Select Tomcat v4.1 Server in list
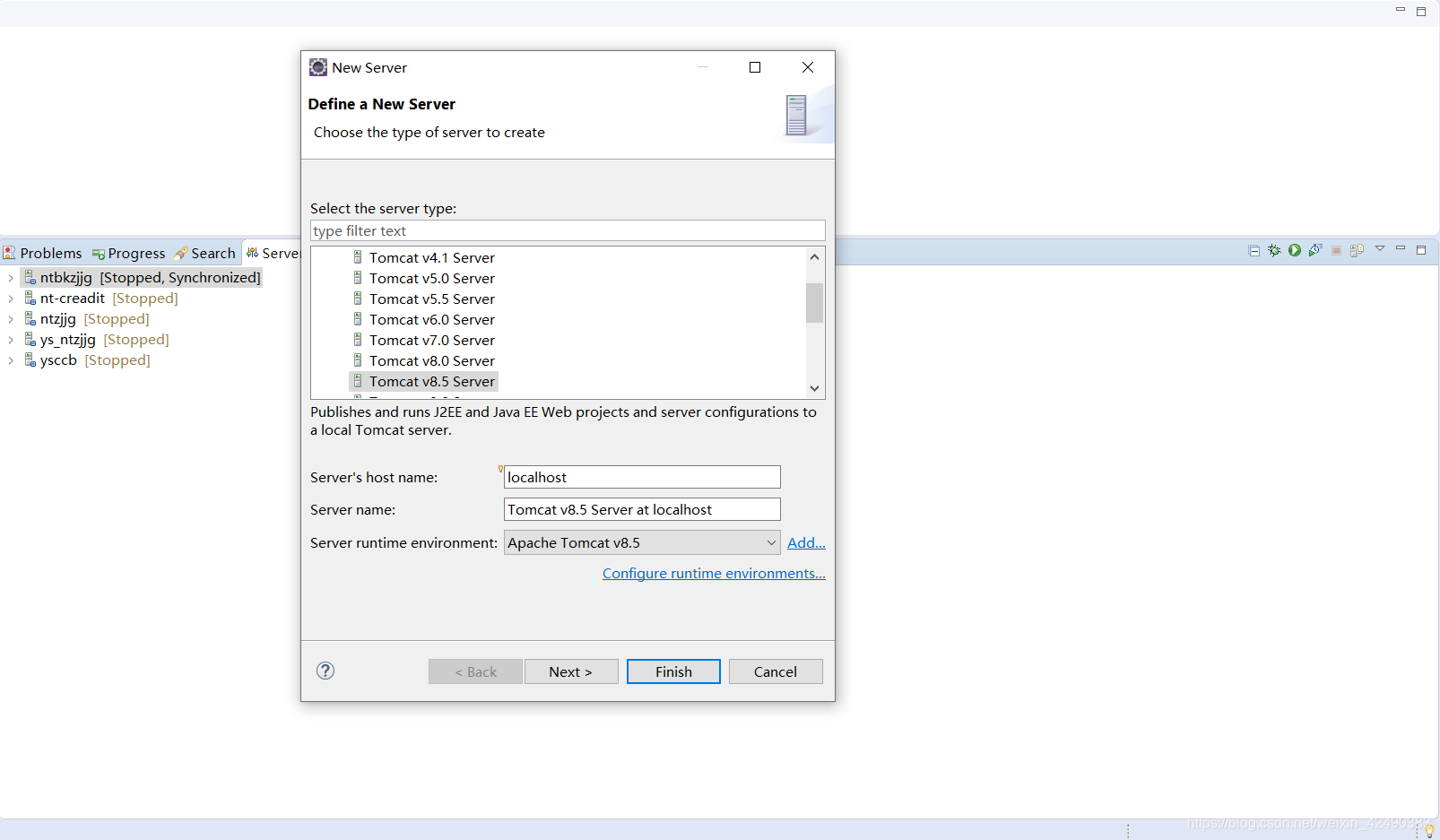This screenshot has height=840, width=1440. [431, 257]
